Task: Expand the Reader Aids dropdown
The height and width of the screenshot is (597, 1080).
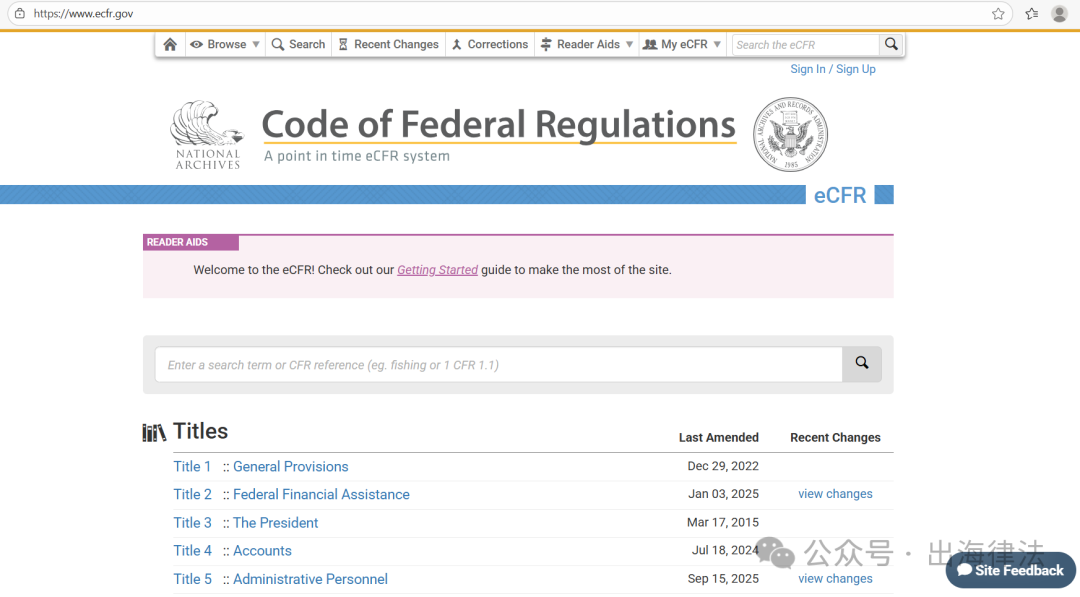Action: tap(587, 45)
